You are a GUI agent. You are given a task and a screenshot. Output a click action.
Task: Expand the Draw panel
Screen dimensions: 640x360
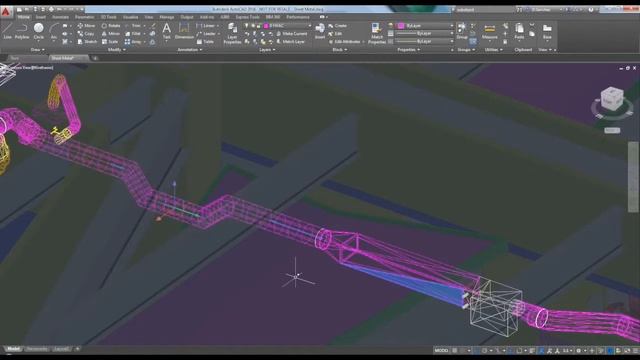click(38, 50)
